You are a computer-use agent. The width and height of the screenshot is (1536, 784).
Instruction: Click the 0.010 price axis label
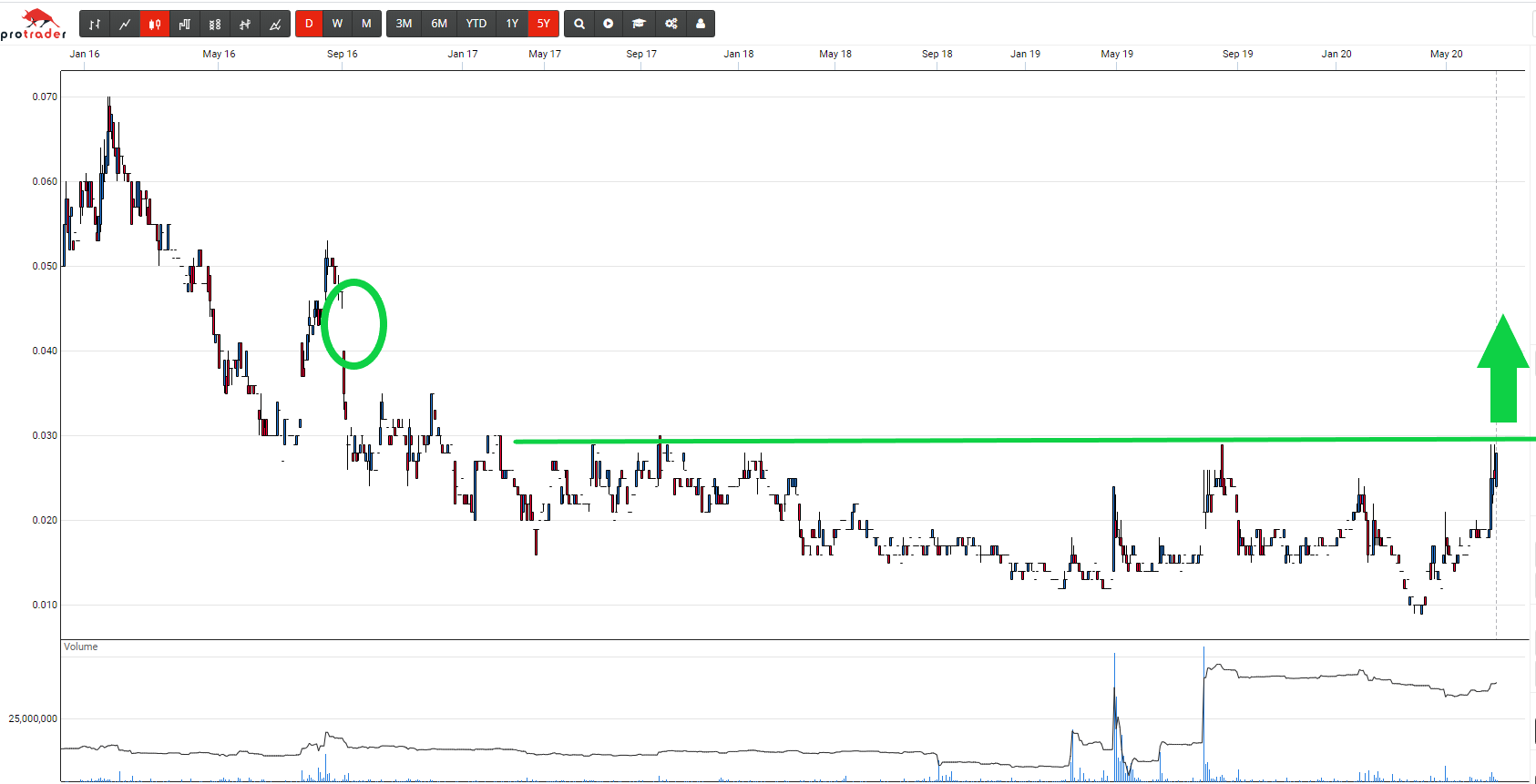point(45,605)
